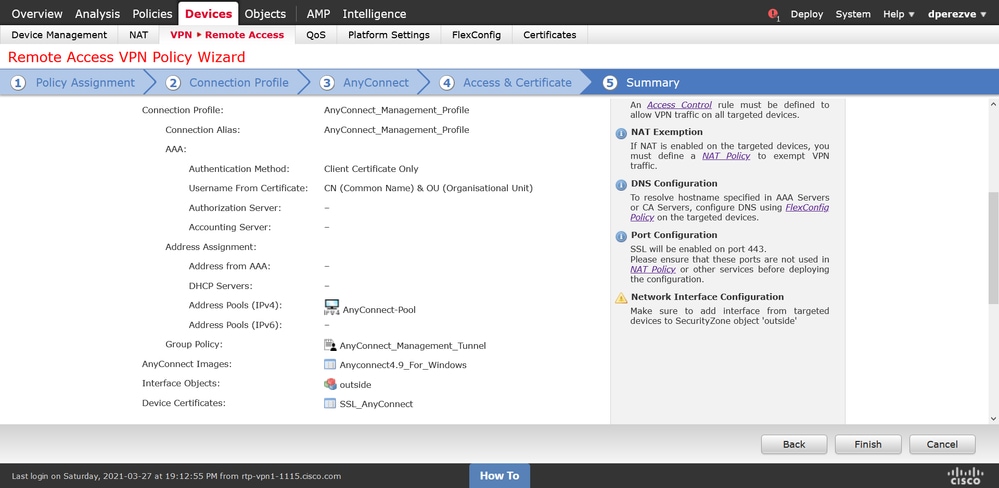Select the VPN Remote Access tab
Viewport: 999px width, 488px height.
(x=227, y=35)
